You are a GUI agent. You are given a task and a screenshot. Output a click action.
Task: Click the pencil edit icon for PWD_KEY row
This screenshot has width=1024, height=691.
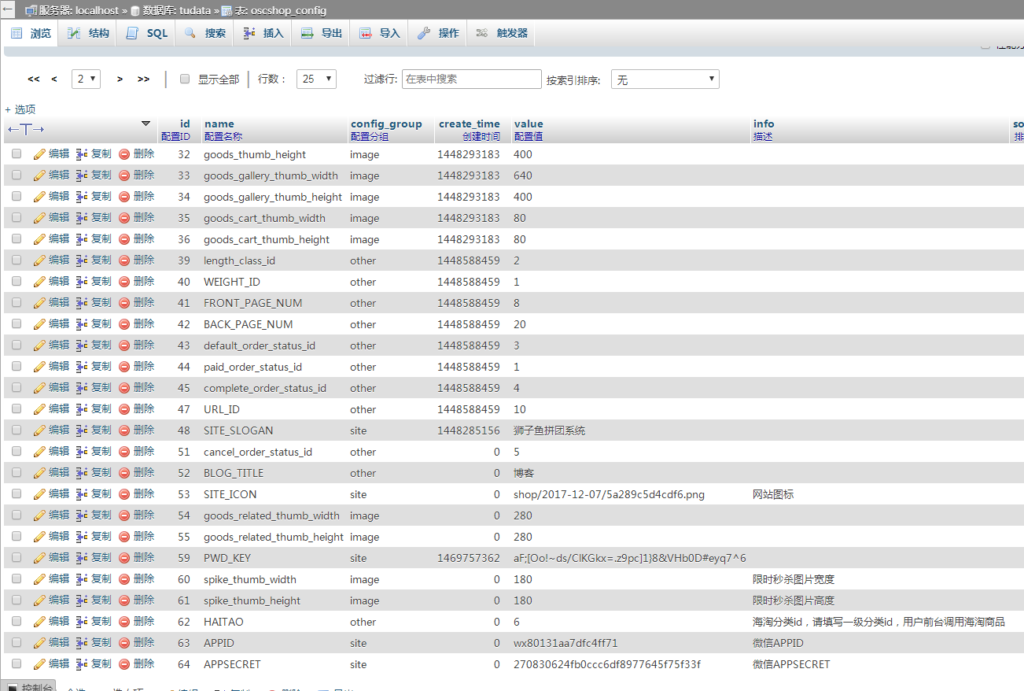pos(40,558)
